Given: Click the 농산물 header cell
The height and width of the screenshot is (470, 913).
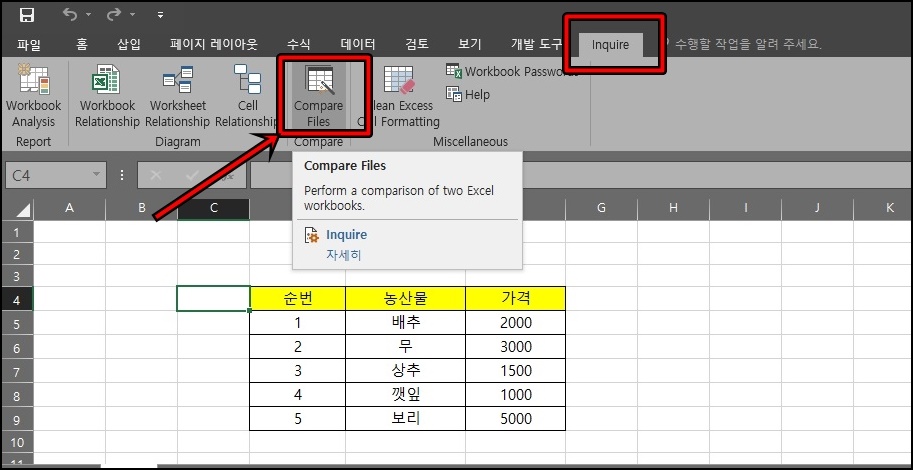Looking at the screenshot, I should [x=405, y=299].
